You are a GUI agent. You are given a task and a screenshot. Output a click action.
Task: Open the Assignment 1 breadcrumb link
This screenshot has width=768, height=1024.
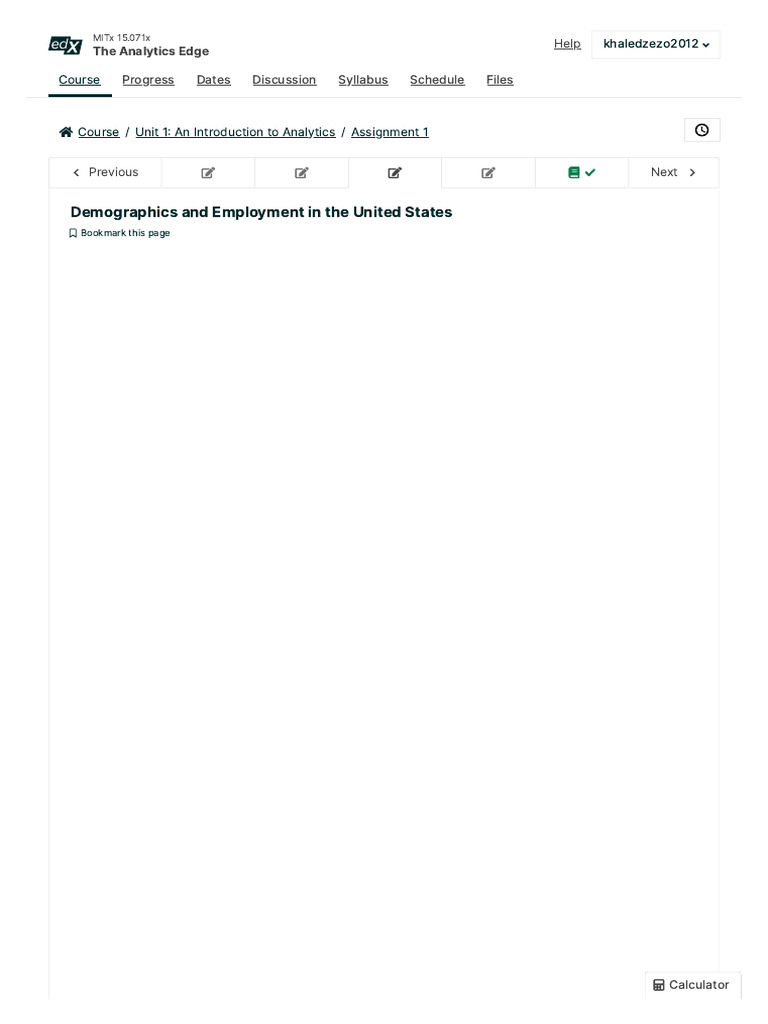[390, 132]
